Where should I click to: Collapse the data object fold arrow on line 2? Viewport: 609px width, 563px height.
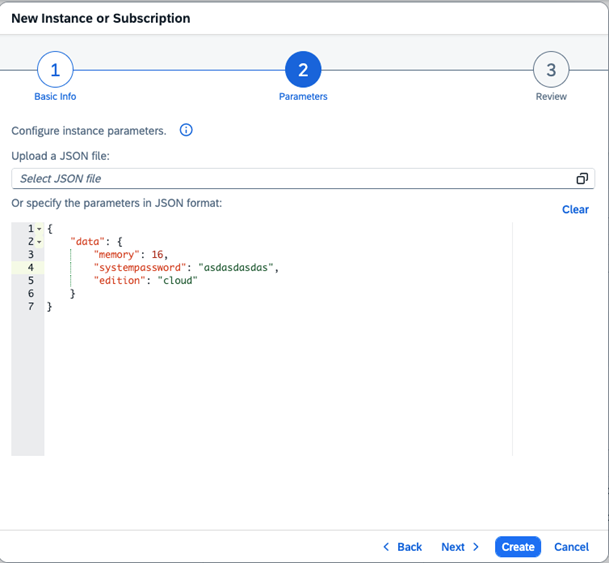[x=39, y=242]
